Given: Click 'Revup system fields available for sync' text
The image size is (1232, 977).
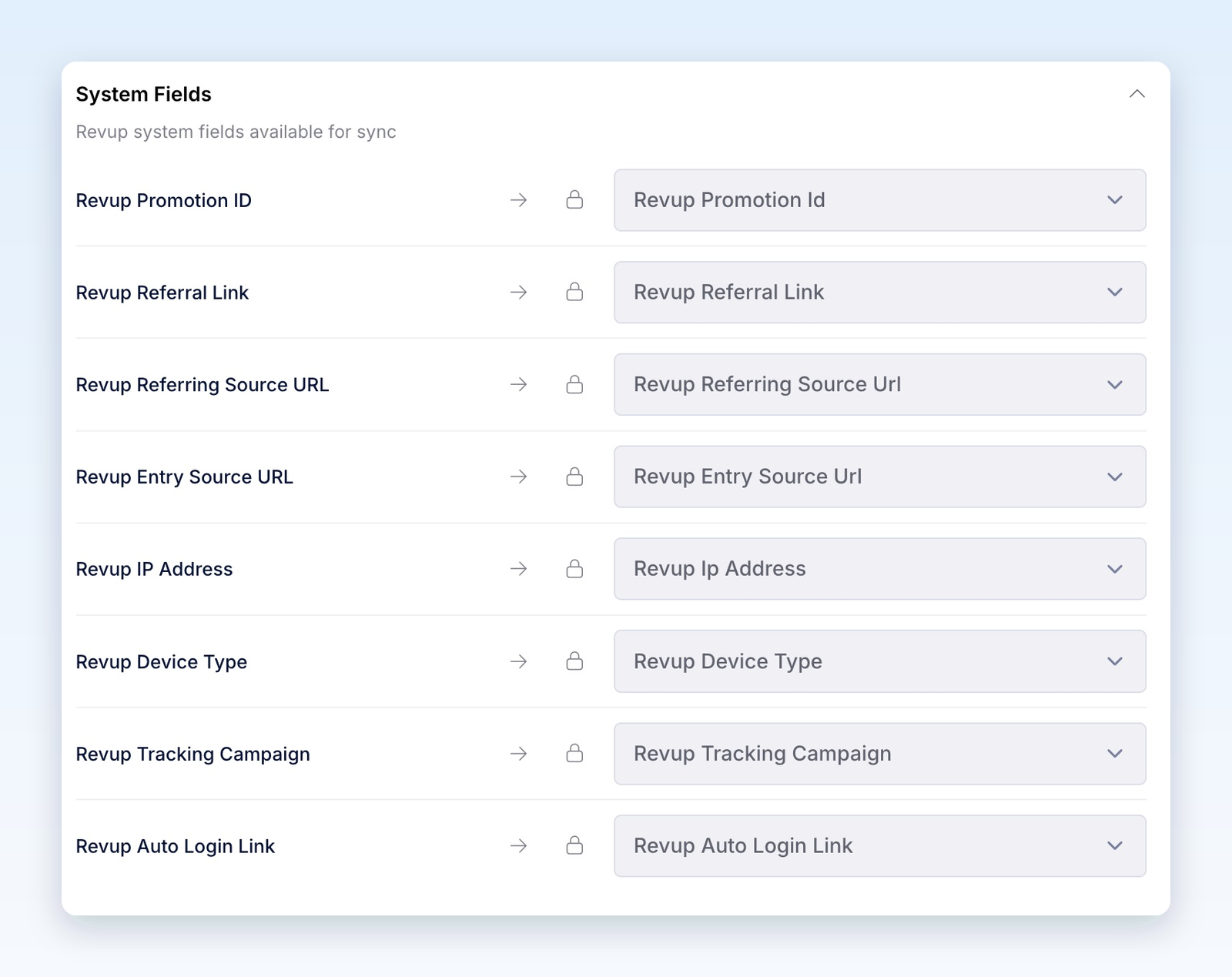Looking at the screenshot, I should pyautogui.click(x=236, y=132).
